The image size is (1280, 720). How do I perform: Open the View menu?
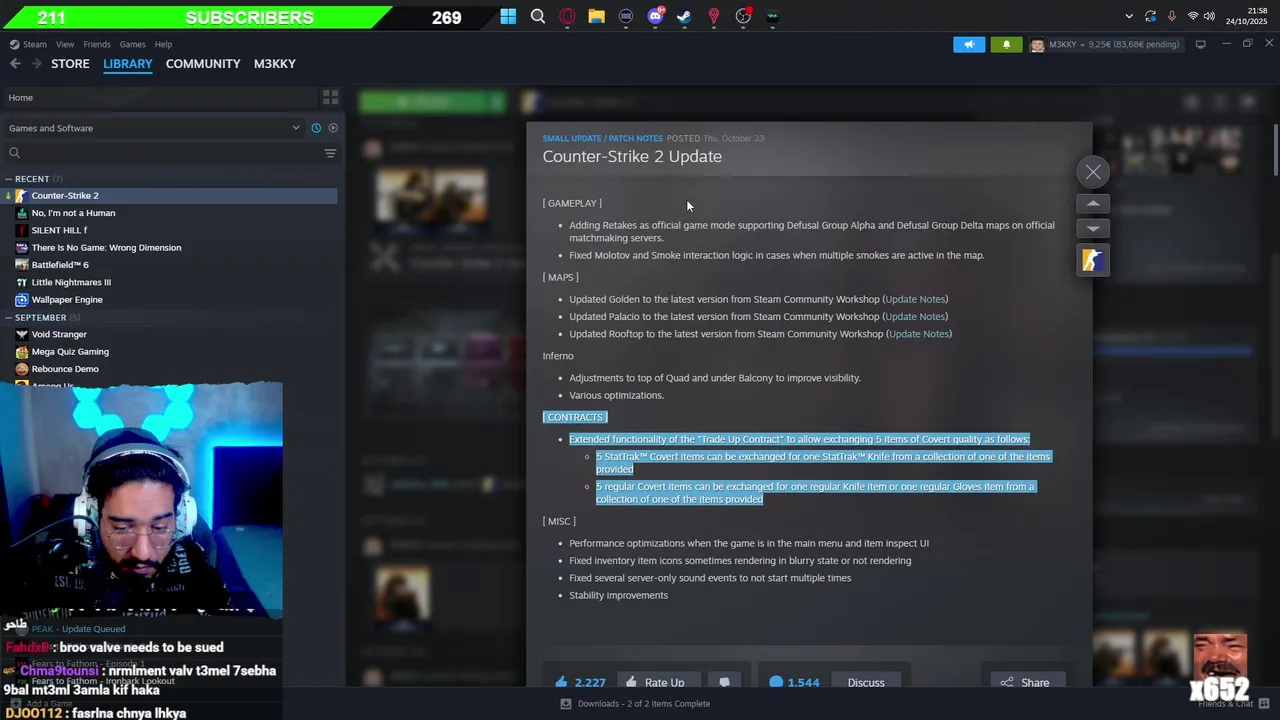pyautogui.click(x=65, y=44)
